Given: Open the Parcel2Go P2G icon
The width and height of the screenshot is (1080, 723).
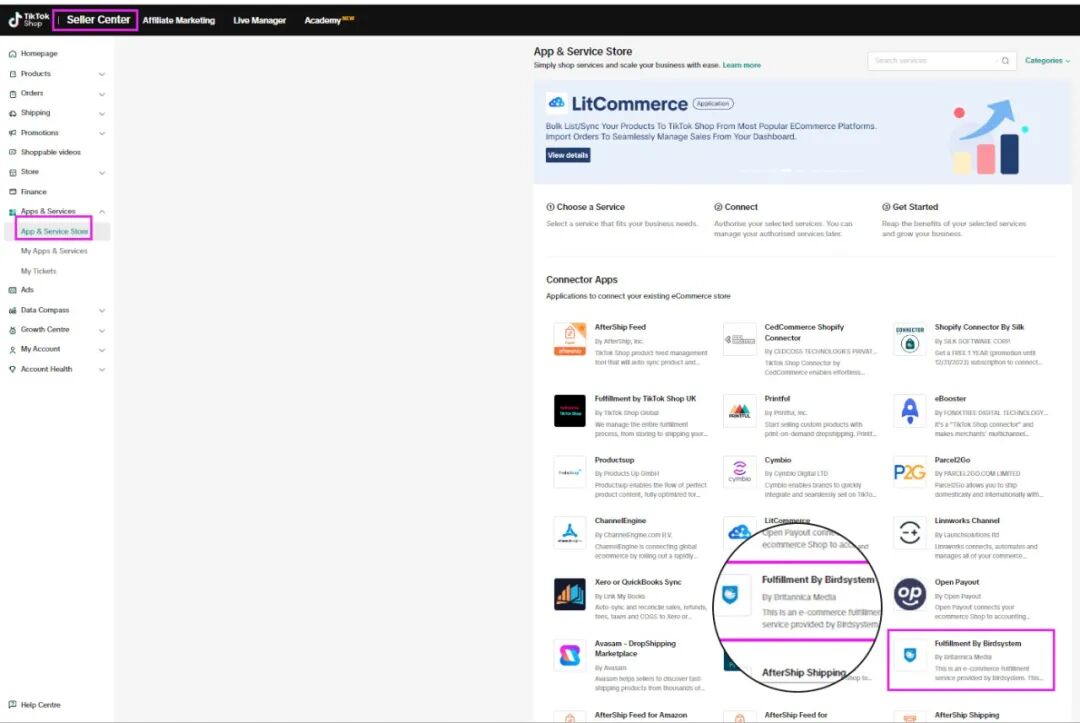Looking at the screenshot, I should [x=910, y=472].
